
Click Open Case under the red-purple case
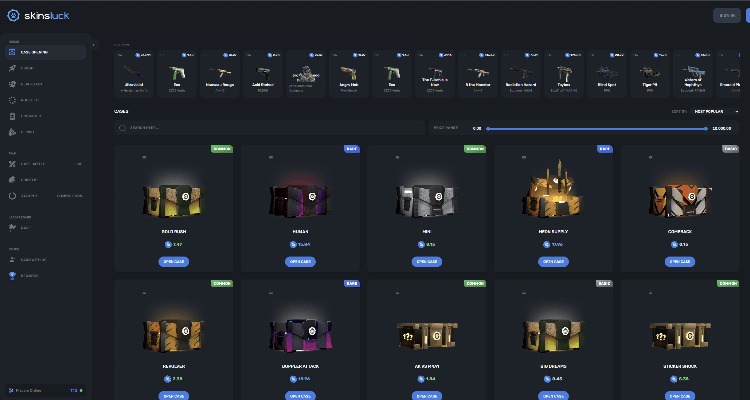[x=300, y=262]
